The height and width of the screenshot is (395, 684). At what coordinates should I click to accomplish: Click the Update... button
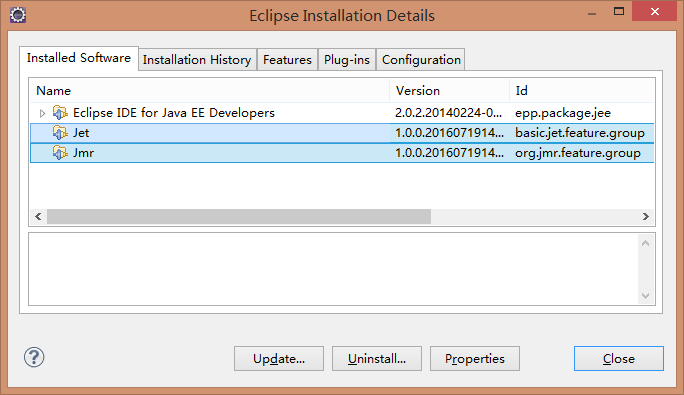279,358
